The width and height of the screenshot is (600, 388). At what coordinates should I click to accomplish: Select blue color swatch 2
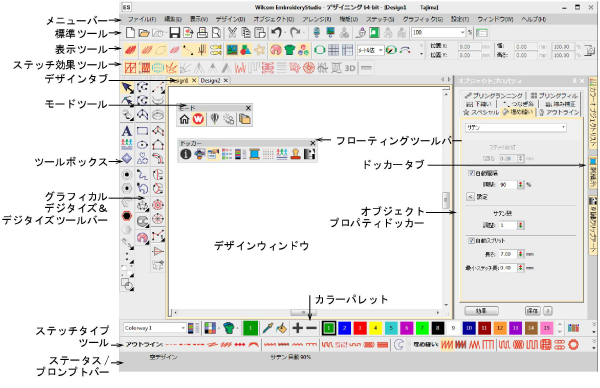tap(344, 328)
